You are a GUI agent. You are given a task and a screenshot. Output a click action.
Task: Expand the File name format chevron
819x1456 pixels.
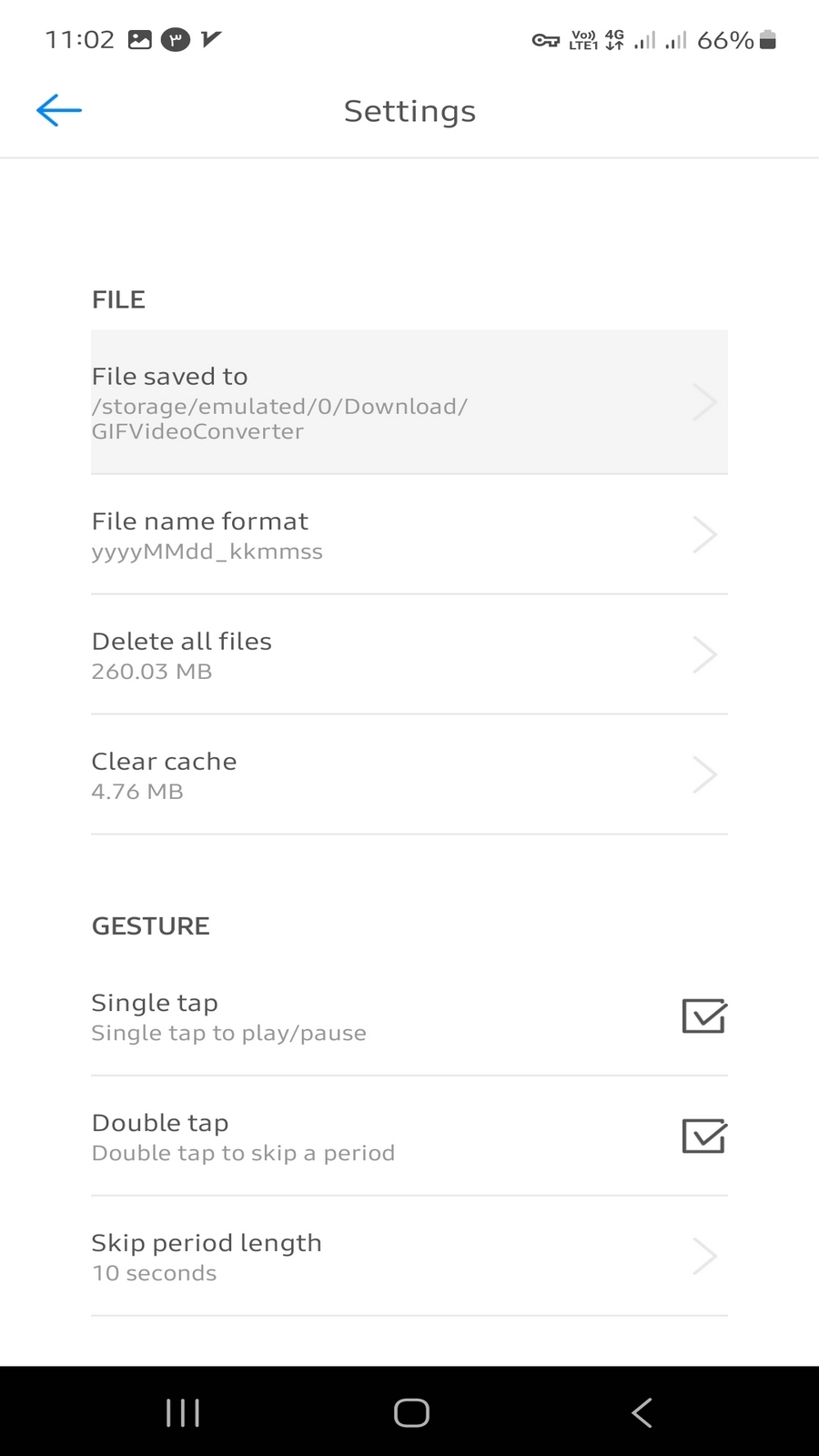[x=704, y=535]
